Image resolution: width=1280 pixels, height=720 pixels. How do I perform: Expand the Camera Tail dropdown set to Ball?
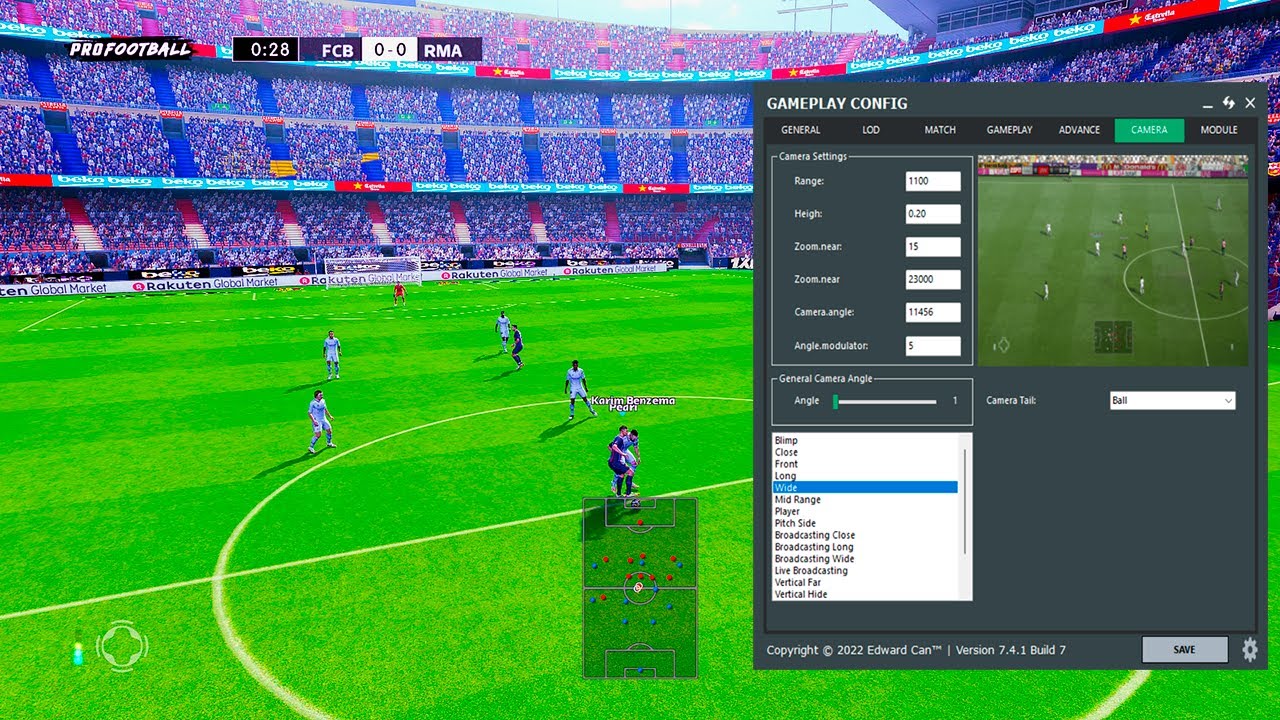coord(1172,401)
